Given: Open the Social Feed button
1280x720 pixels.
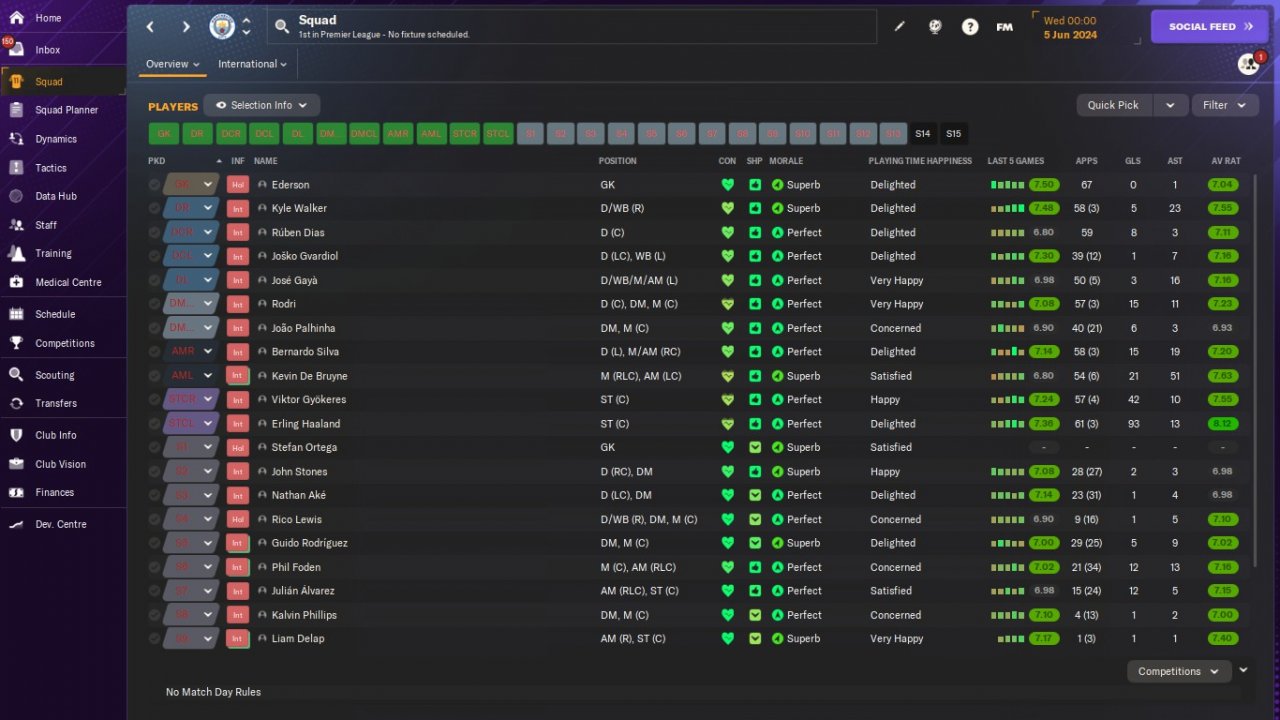Looking at the screenshot, I should (1209, 27).
